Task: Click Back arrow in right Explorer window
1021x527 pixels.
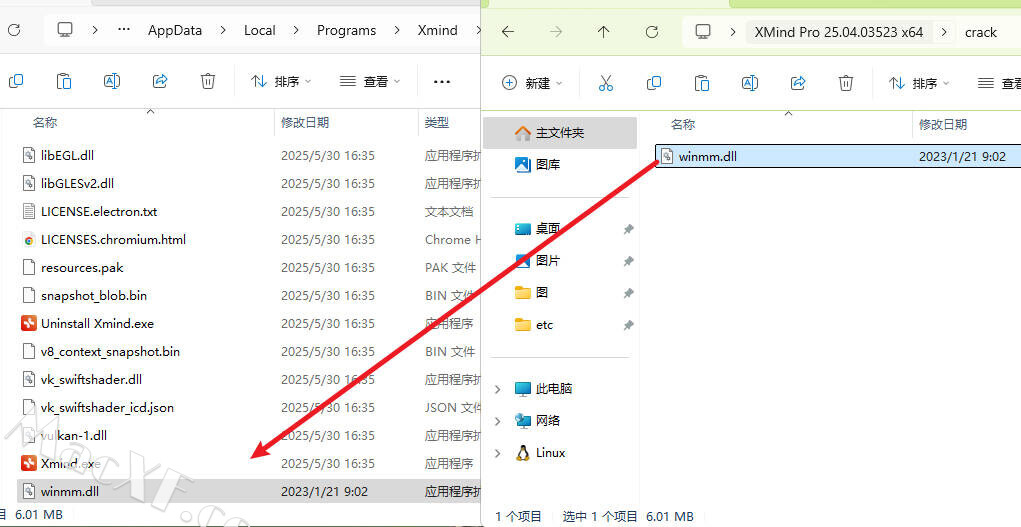Action: point(508,32)
